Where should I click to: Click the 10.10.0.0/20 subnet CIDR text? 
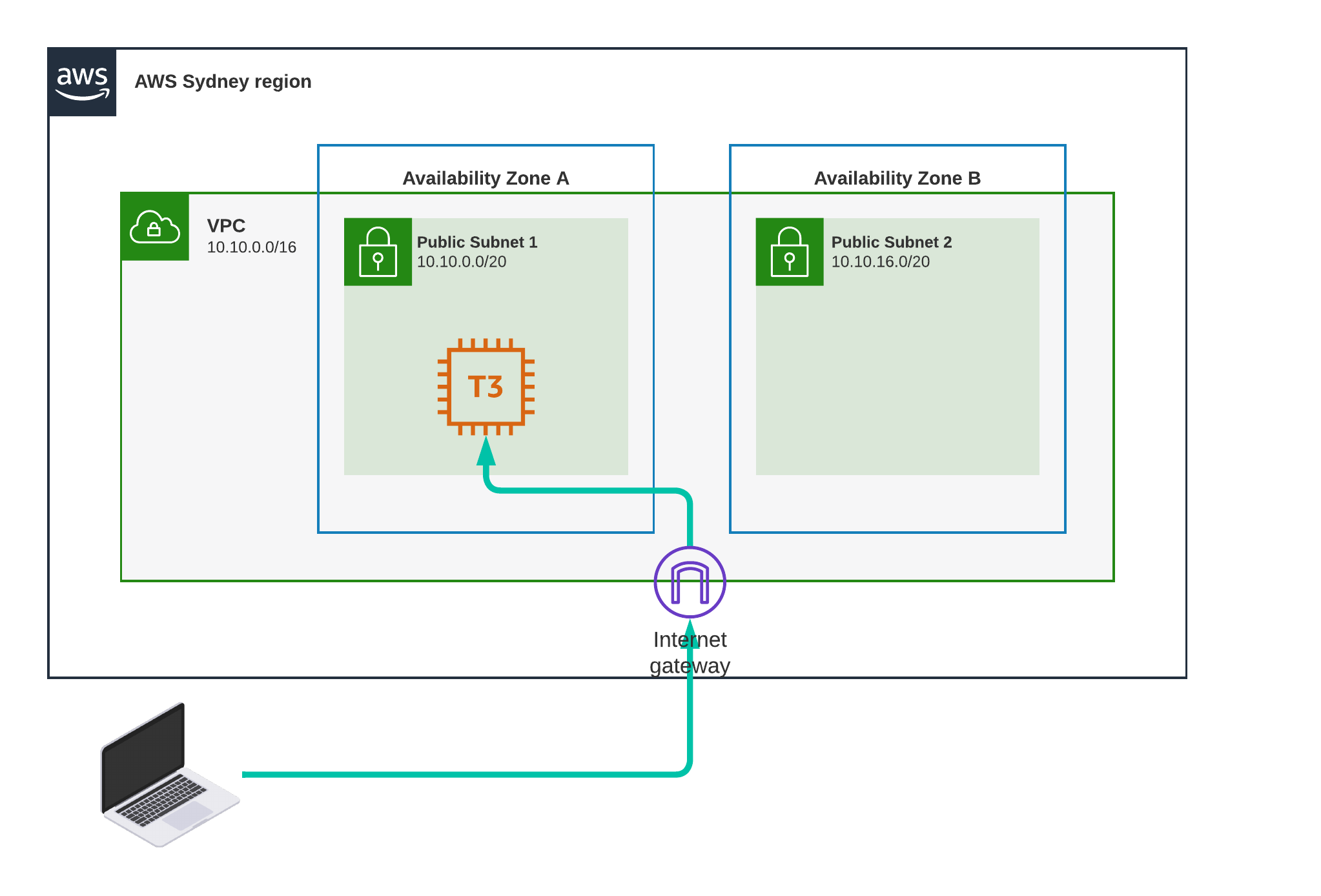[461, 261]
